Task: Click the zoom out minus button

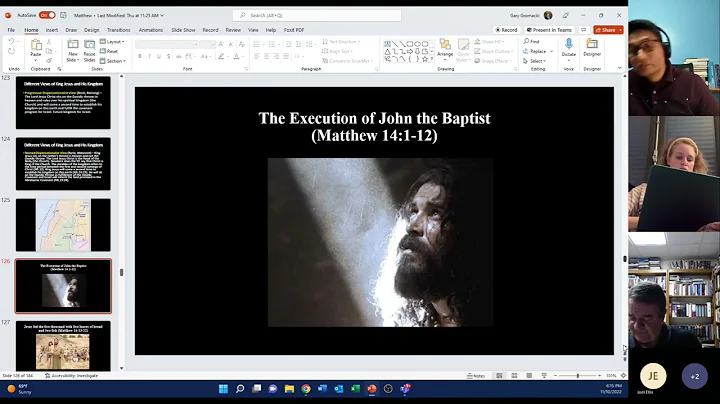Action: tap(556, 376)
